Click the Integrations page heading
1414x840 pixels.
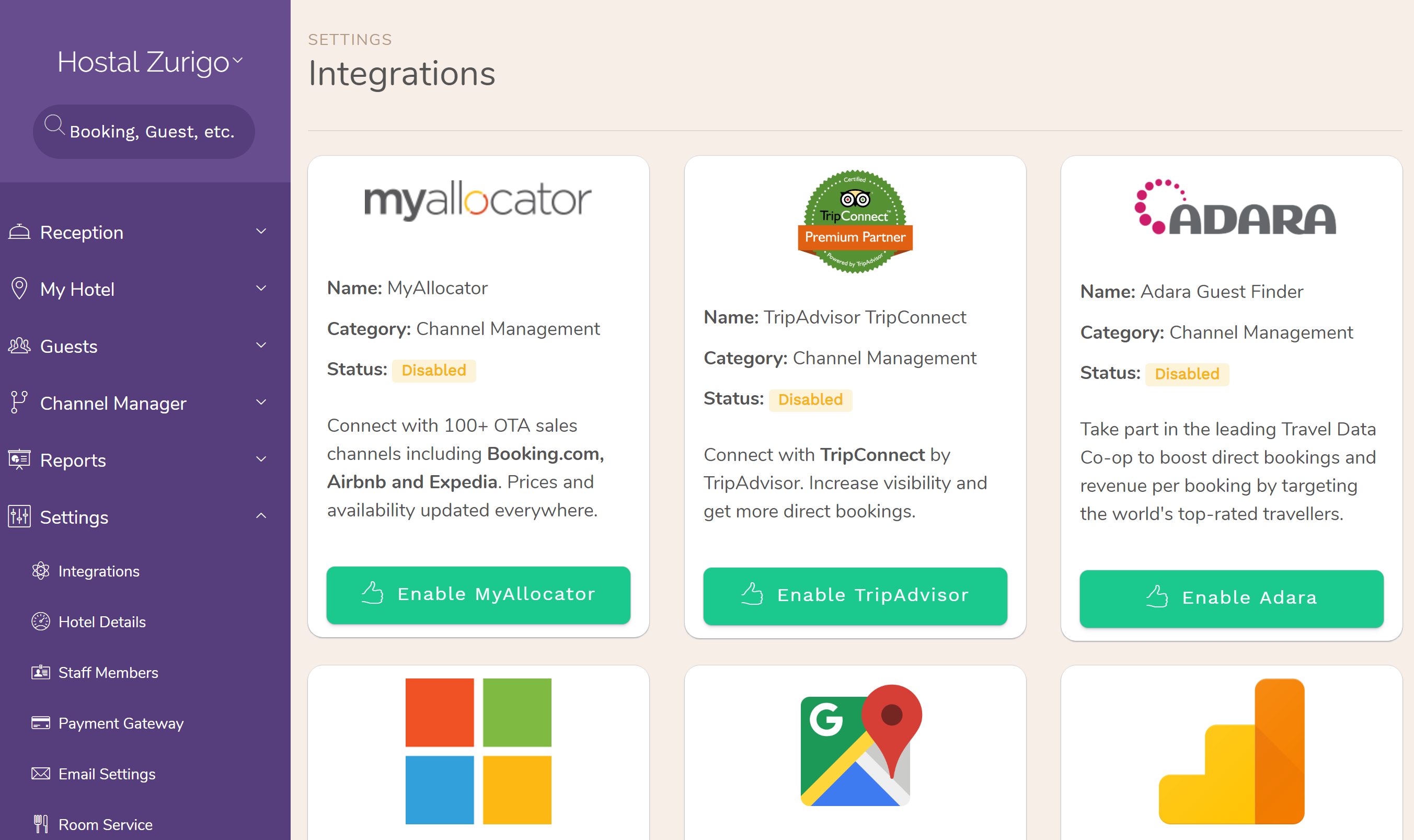[x=402, y=74]
